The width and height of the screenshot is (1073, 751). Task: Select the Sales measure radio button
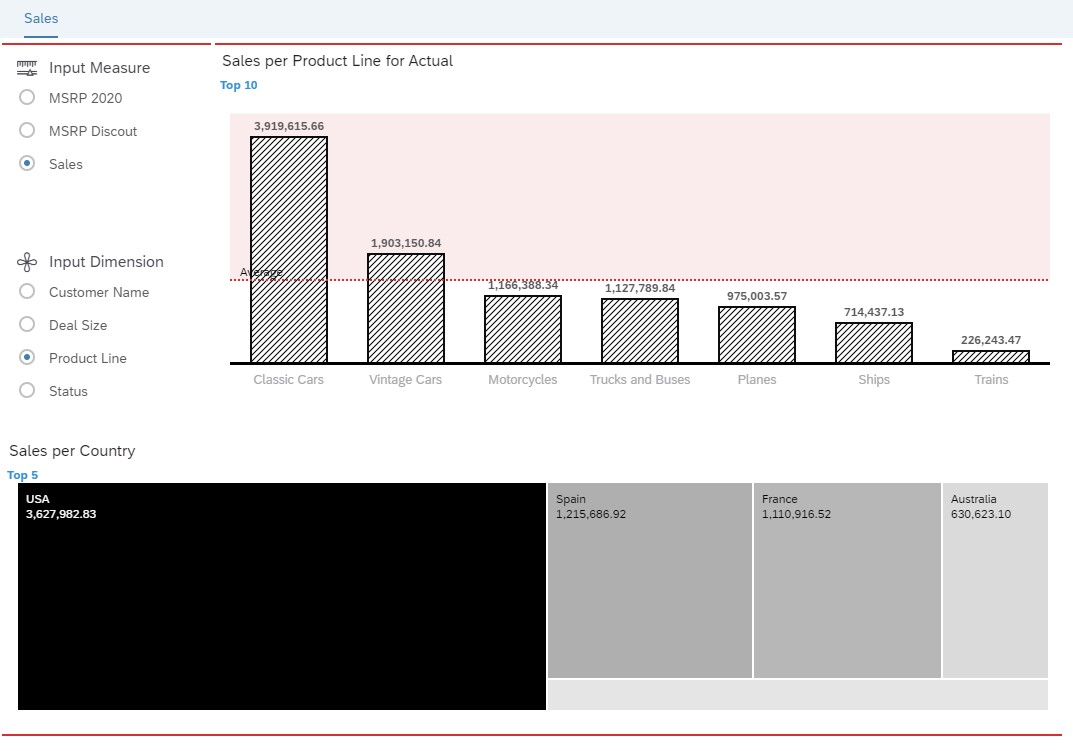(x=27, y=163)
